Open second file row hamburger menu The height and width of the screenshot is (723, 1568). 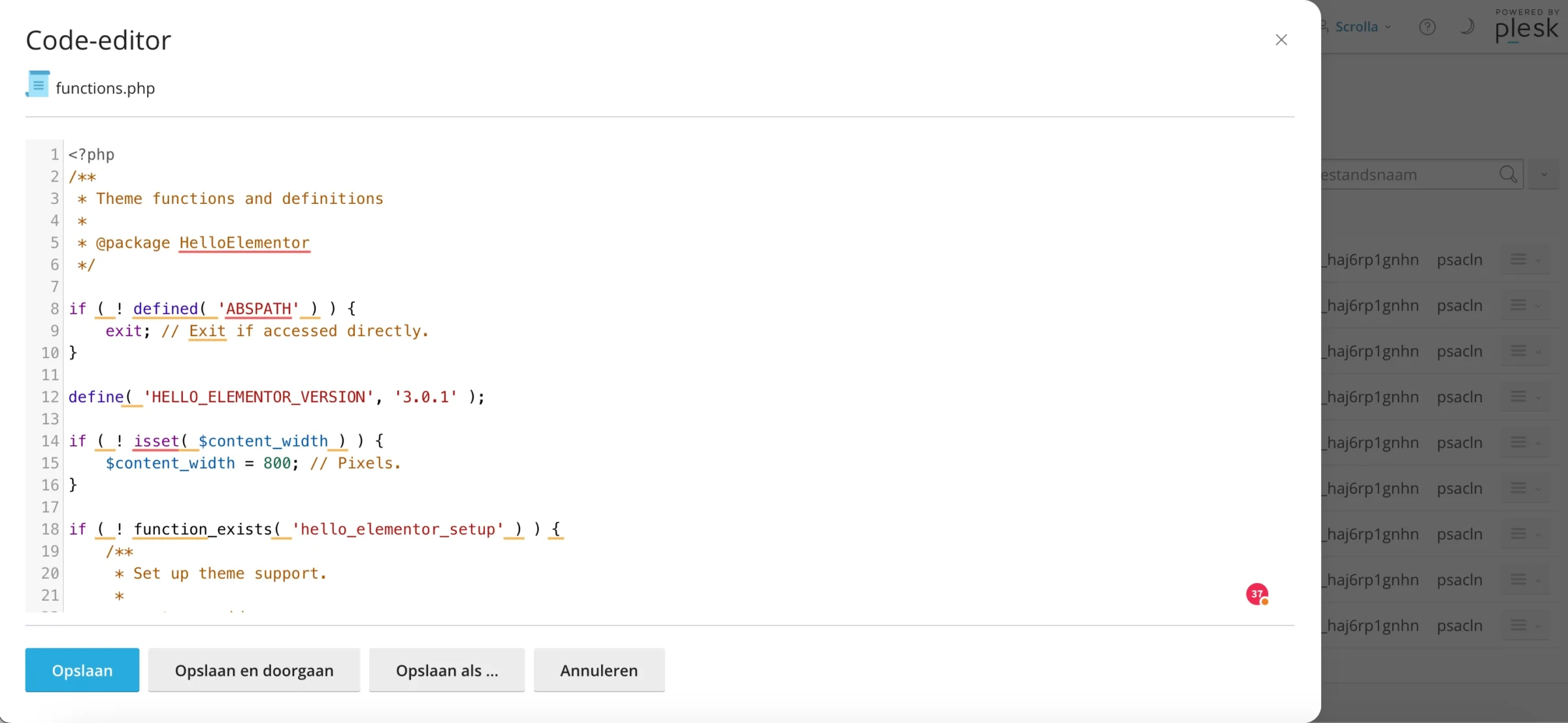coord(1519,305)
